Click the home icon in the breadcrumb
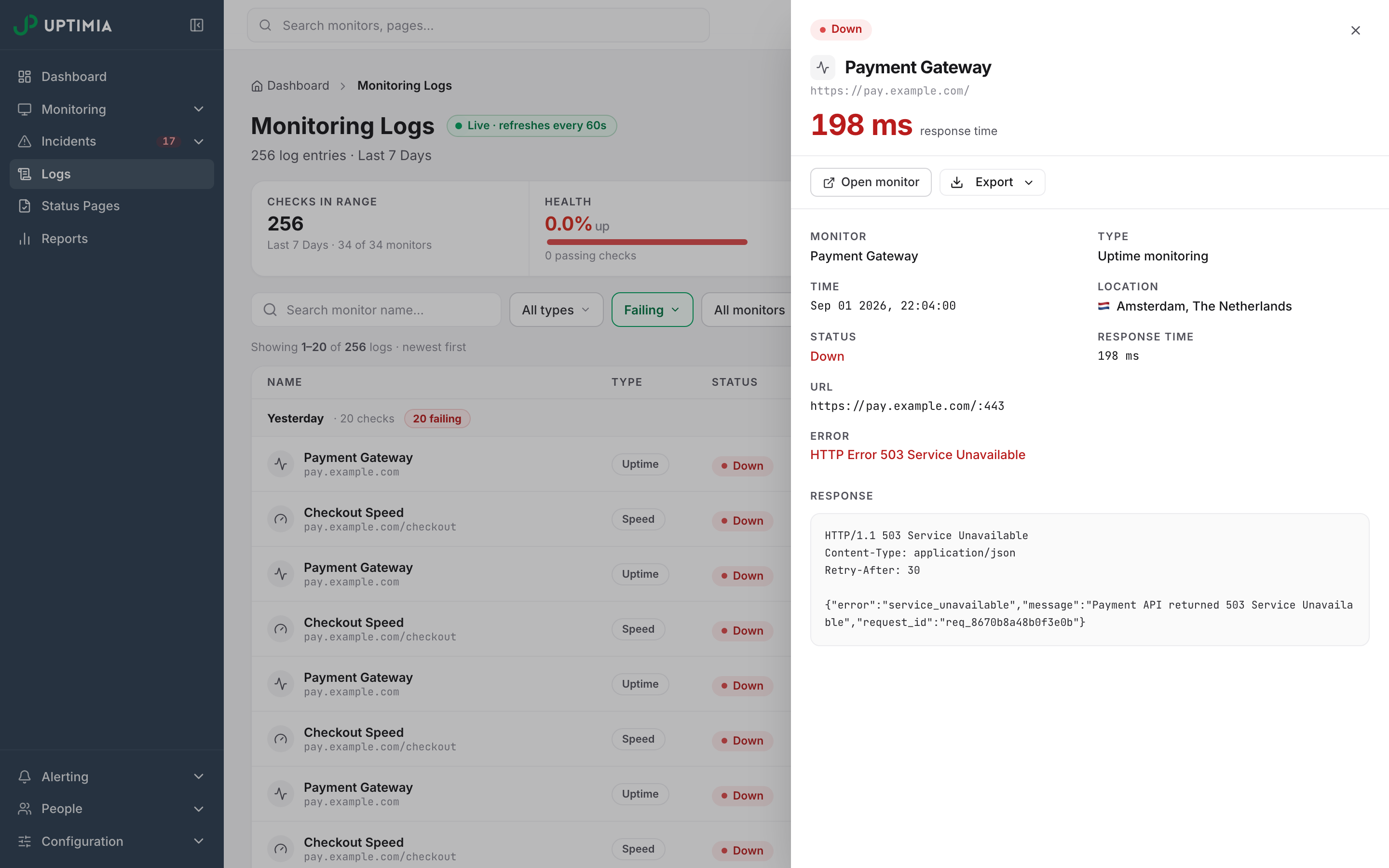This screenshot has height=868, width=1389. tap(257, 86)
